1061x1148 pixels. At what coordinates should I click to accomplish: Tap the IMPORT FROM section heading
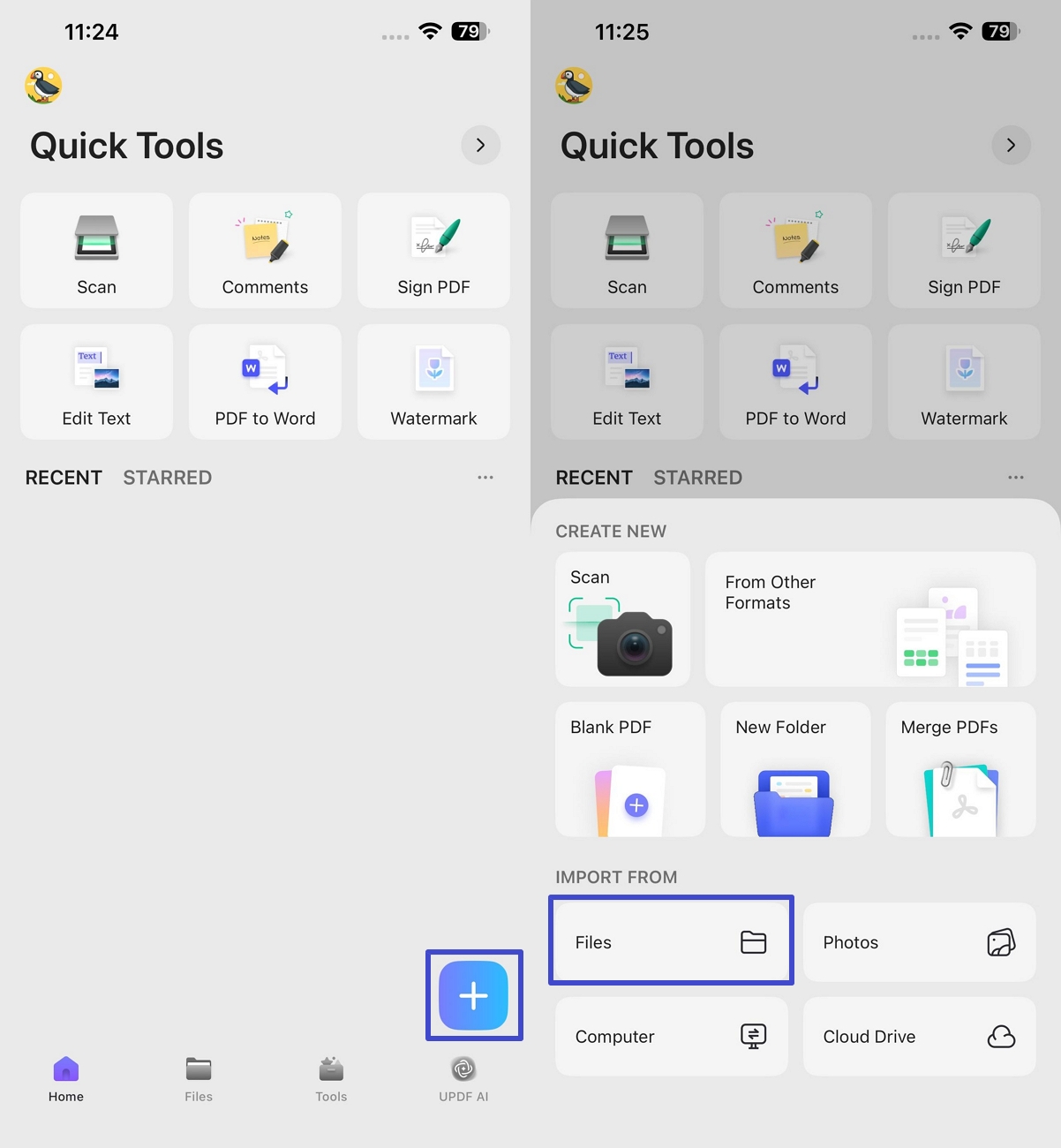click(616, 877)
